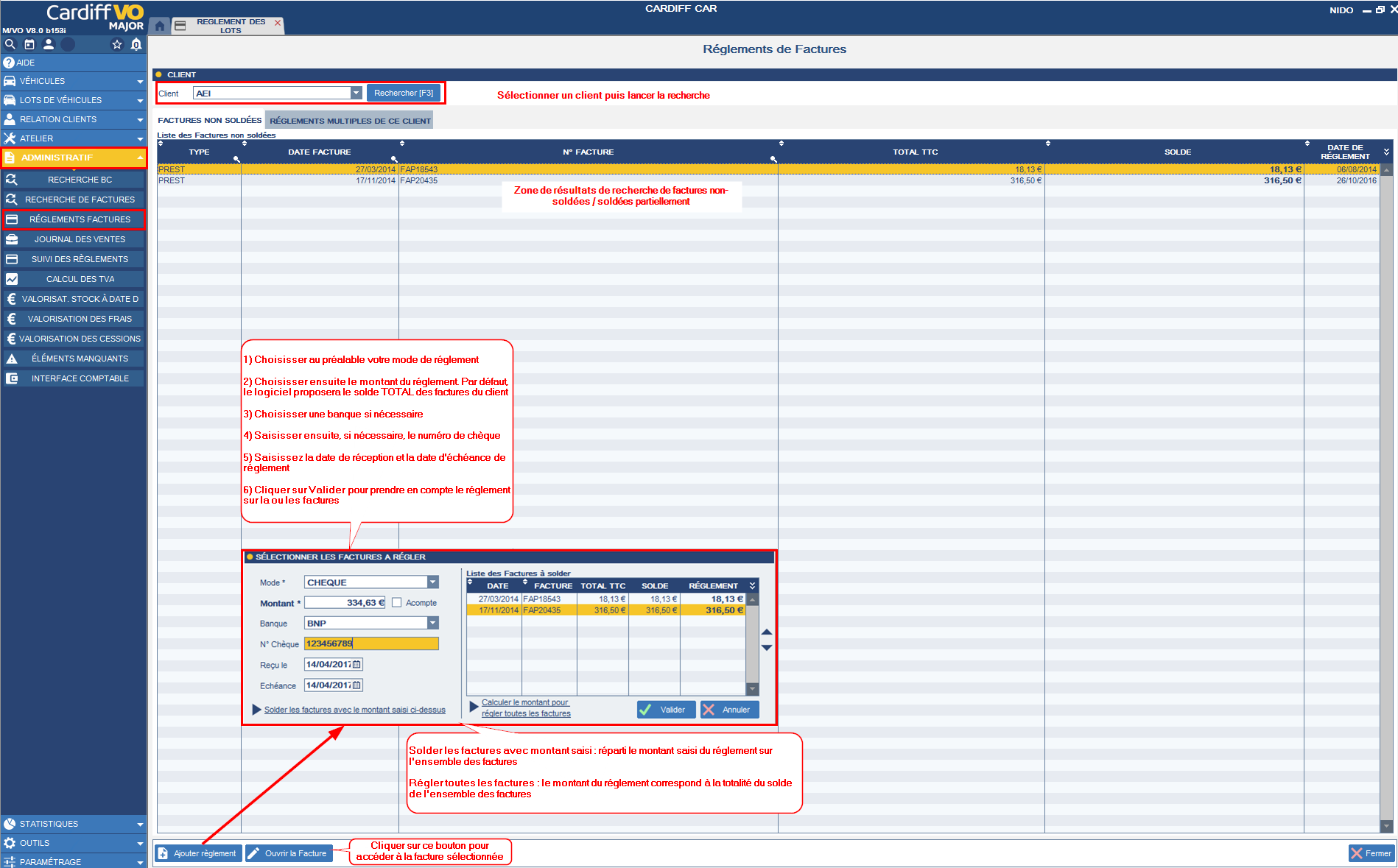Switch to the FACTURES NON SOLDÉES tab
The height and width of the screenshot is (868, 1398).
coord(209,120)
